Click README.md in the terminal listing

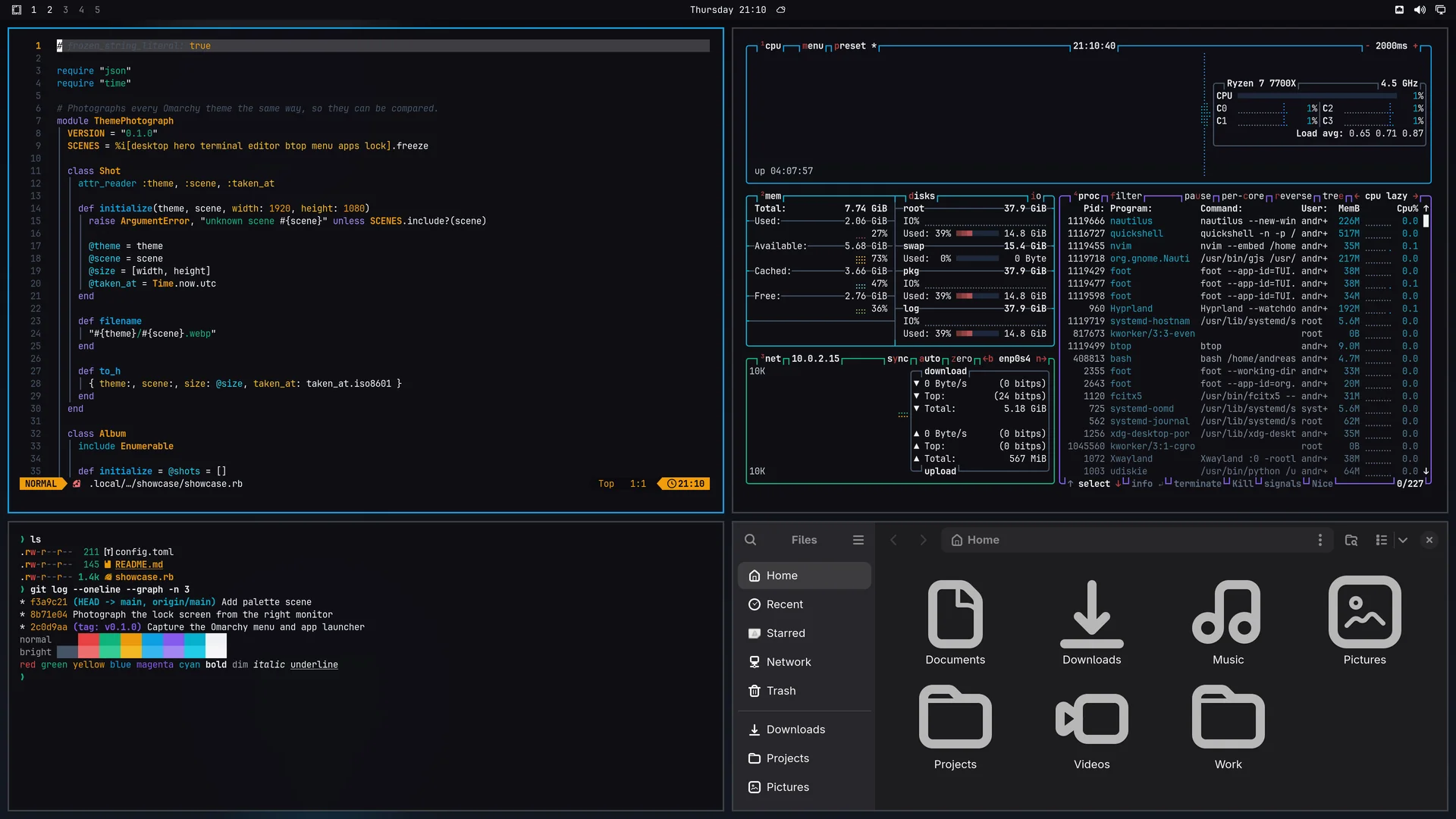(139, 565)
